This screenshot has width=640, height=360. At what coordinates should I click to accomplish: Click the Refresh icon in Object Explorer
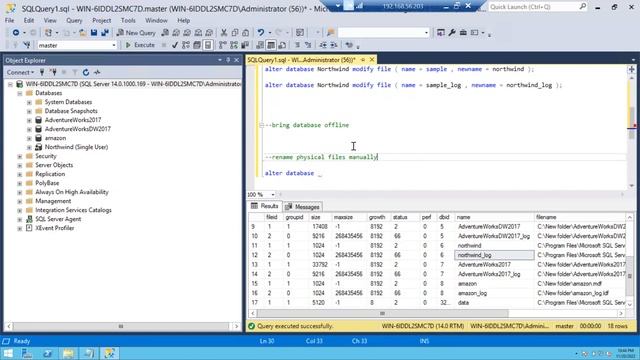86,72
